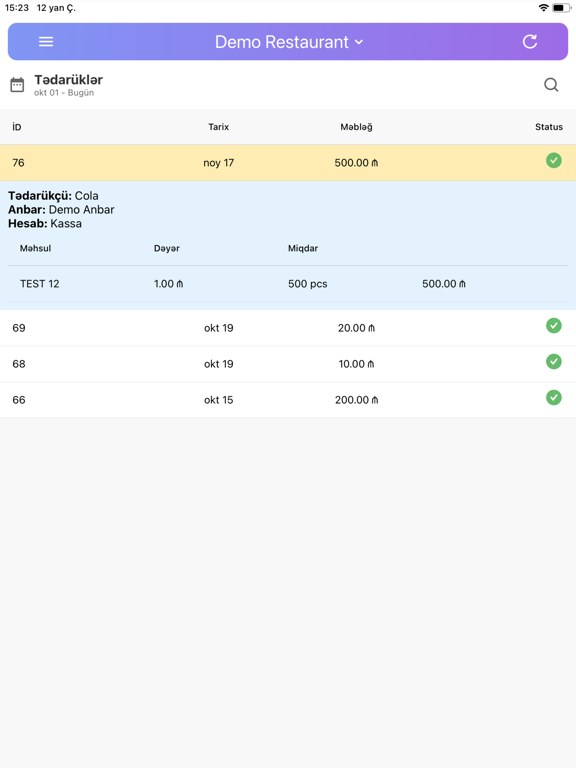The width and height of the screenshot is (576, 768).
Task: Select the TEST 12 product row
Action: point(288,284)
